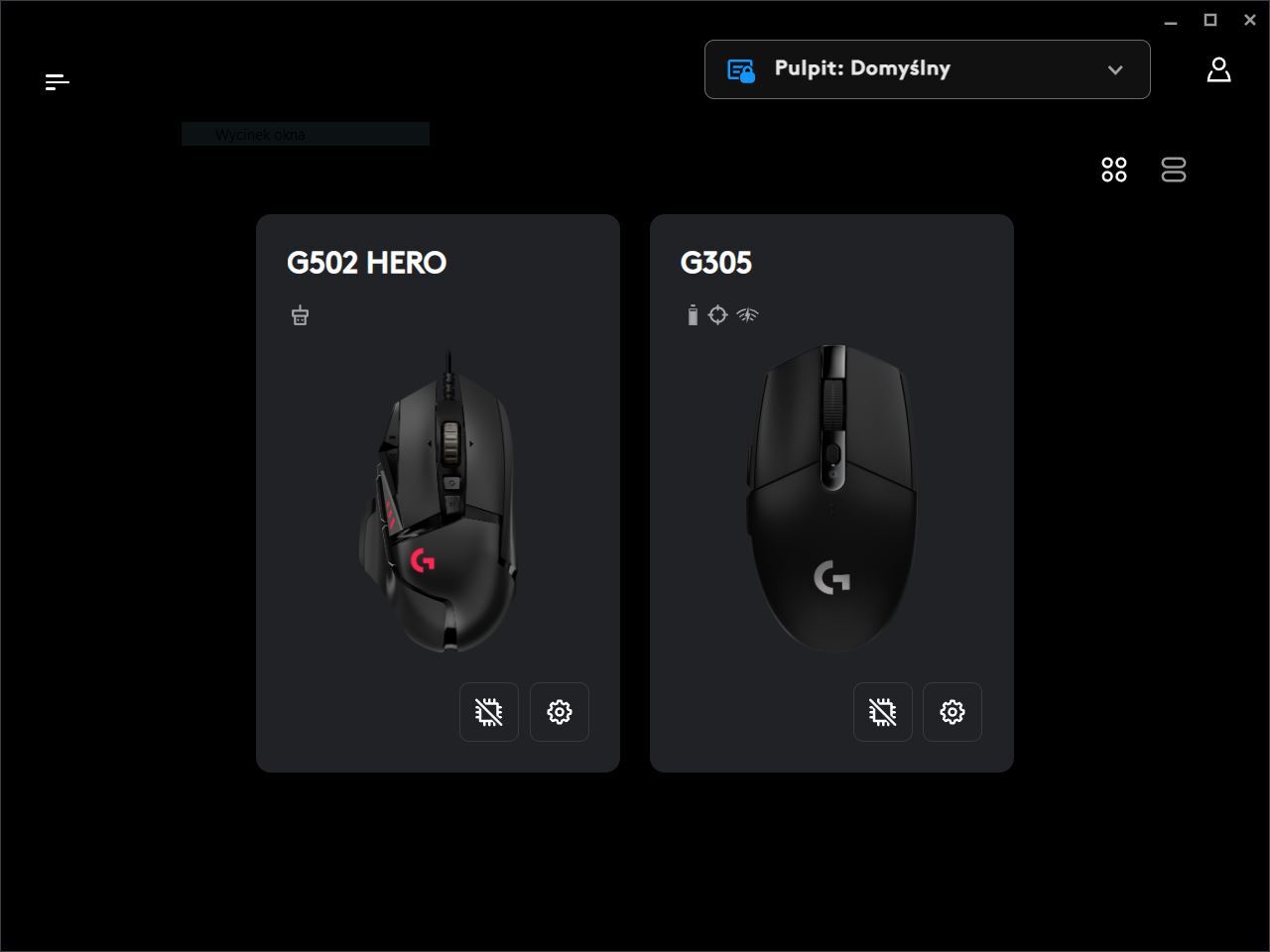Click the G502 HERO USB connection icon

(x=300, y=315)
